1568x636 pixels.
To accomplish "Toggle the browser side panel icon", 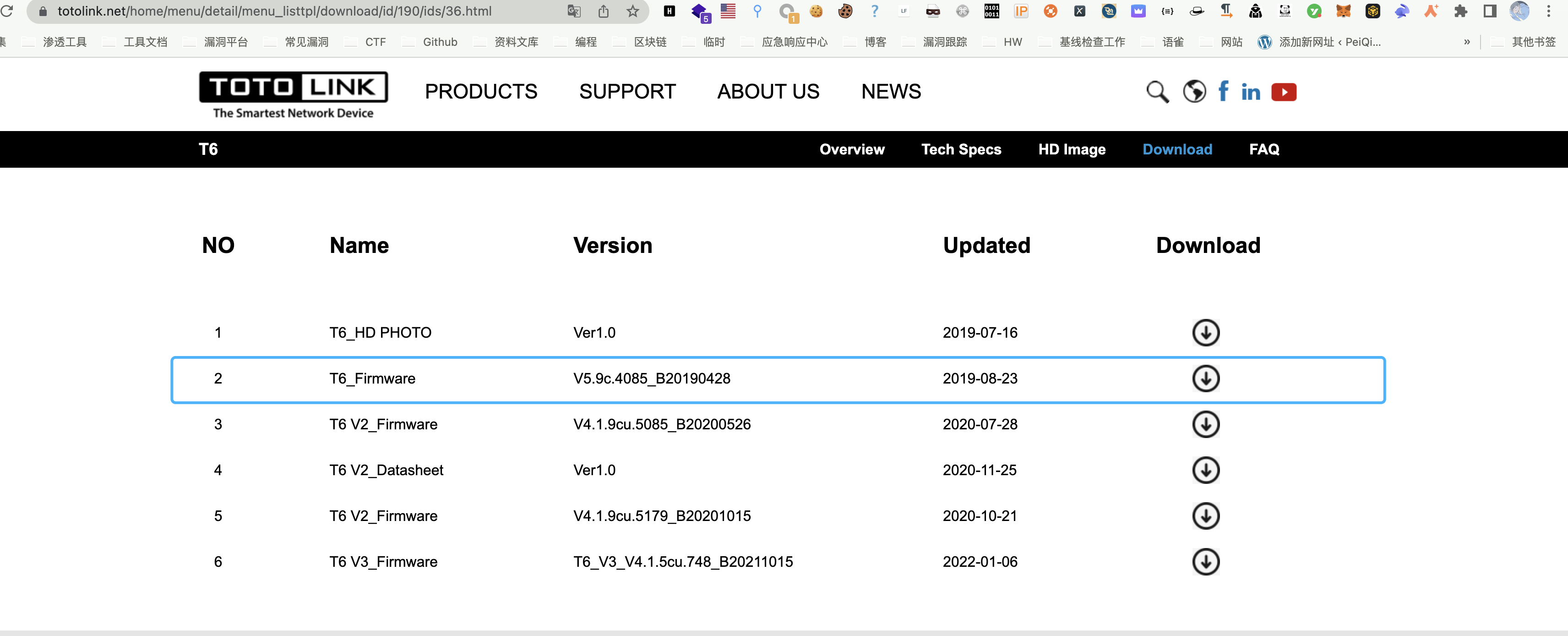I will (x=1490, y=11).
